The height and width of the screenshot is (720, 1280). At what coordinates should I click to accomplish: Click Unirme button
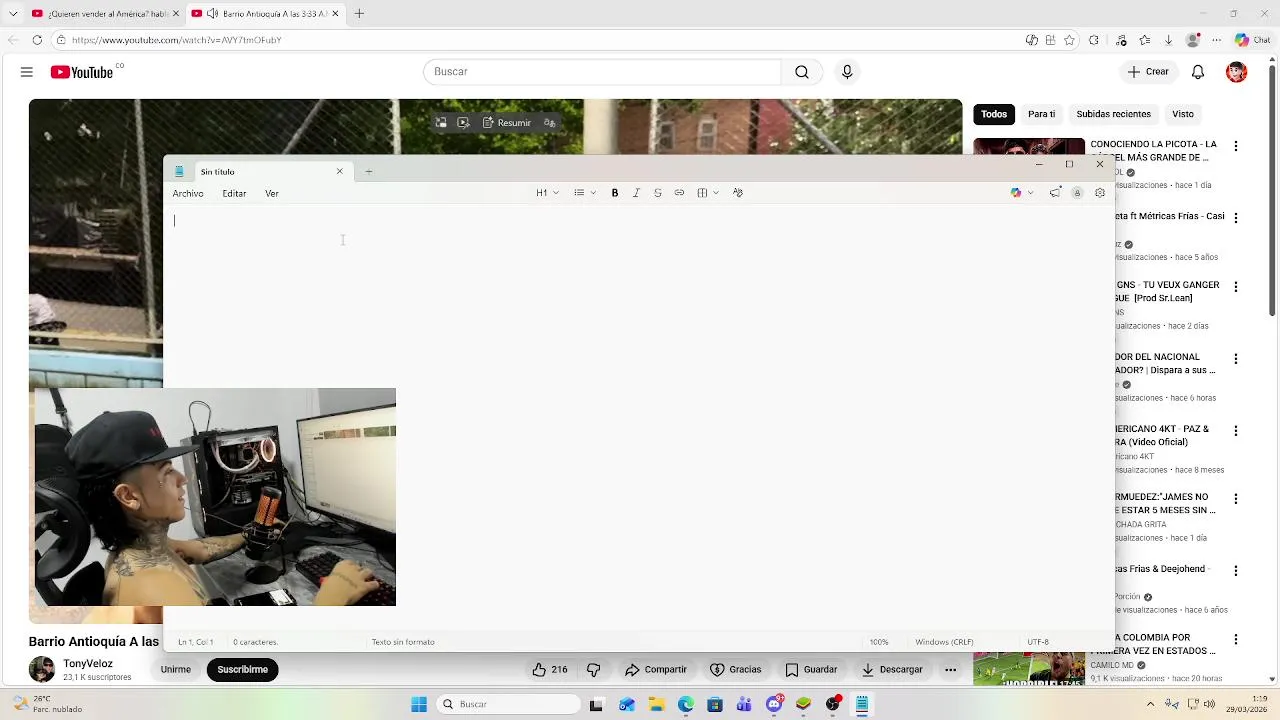click(176, 670)
